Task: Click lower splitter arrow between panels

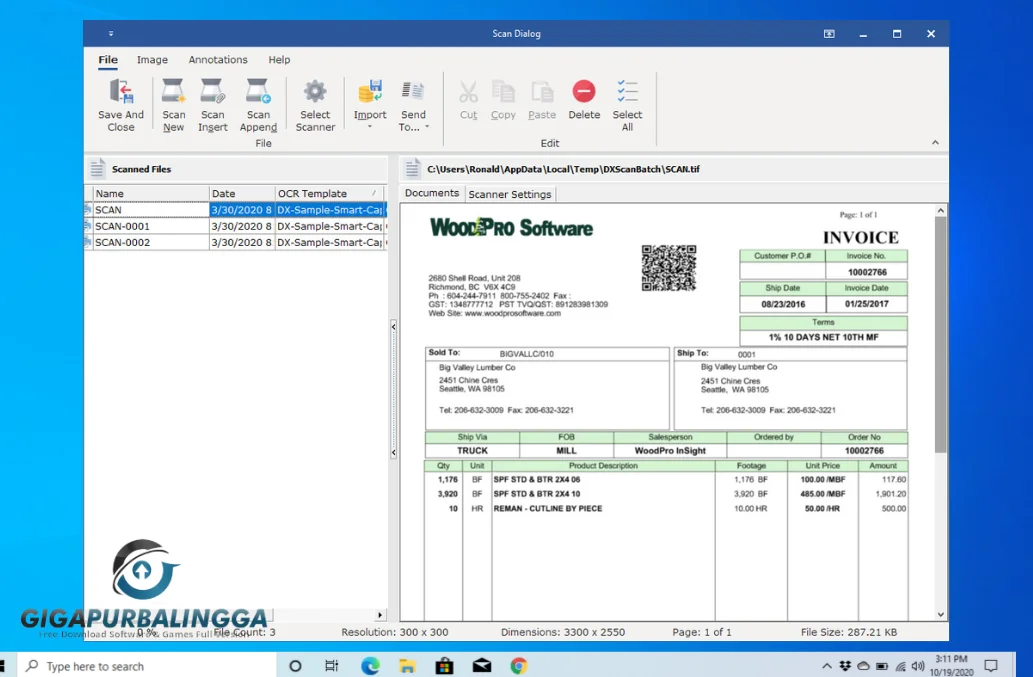Action: tap(393, 452)
